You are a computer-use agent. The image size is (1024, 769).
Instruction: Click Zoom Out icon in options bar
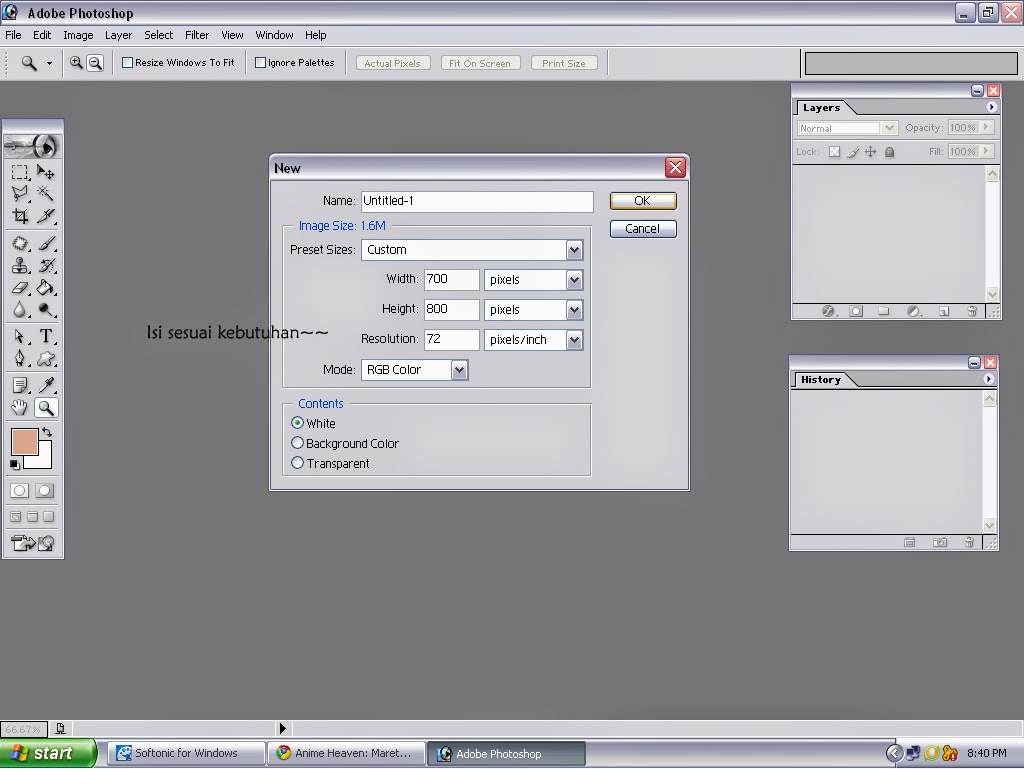(95, 63)
